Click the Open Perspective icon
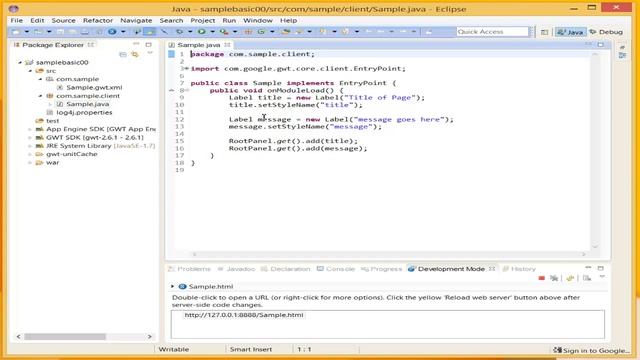 [544, 32]
